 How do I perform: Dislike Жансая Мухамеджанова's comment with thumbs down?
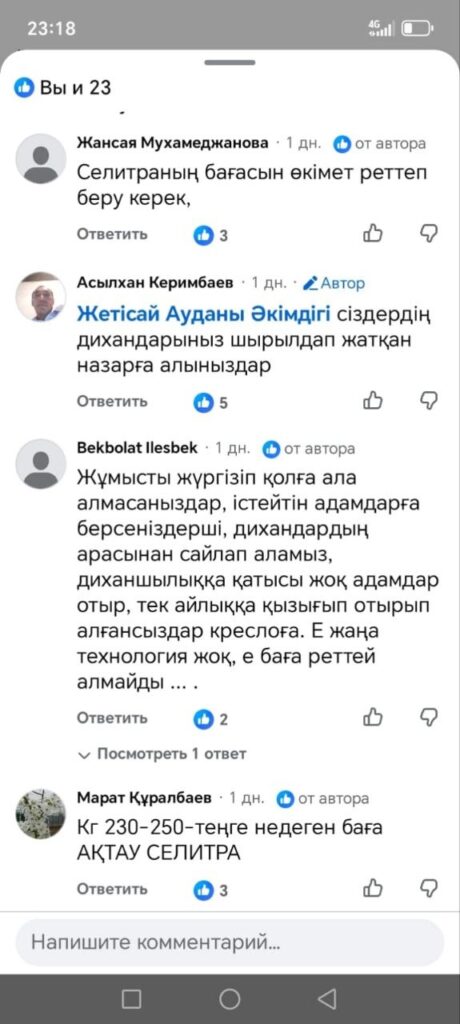[429, 233]
